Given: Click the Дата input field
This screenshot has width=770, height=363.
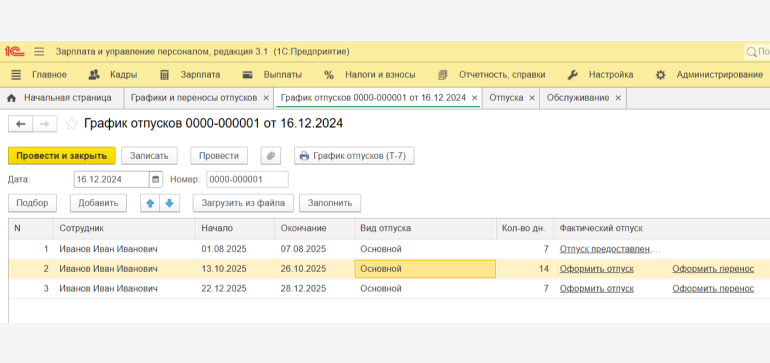Looking at the screenshot, I should point(111,179).
